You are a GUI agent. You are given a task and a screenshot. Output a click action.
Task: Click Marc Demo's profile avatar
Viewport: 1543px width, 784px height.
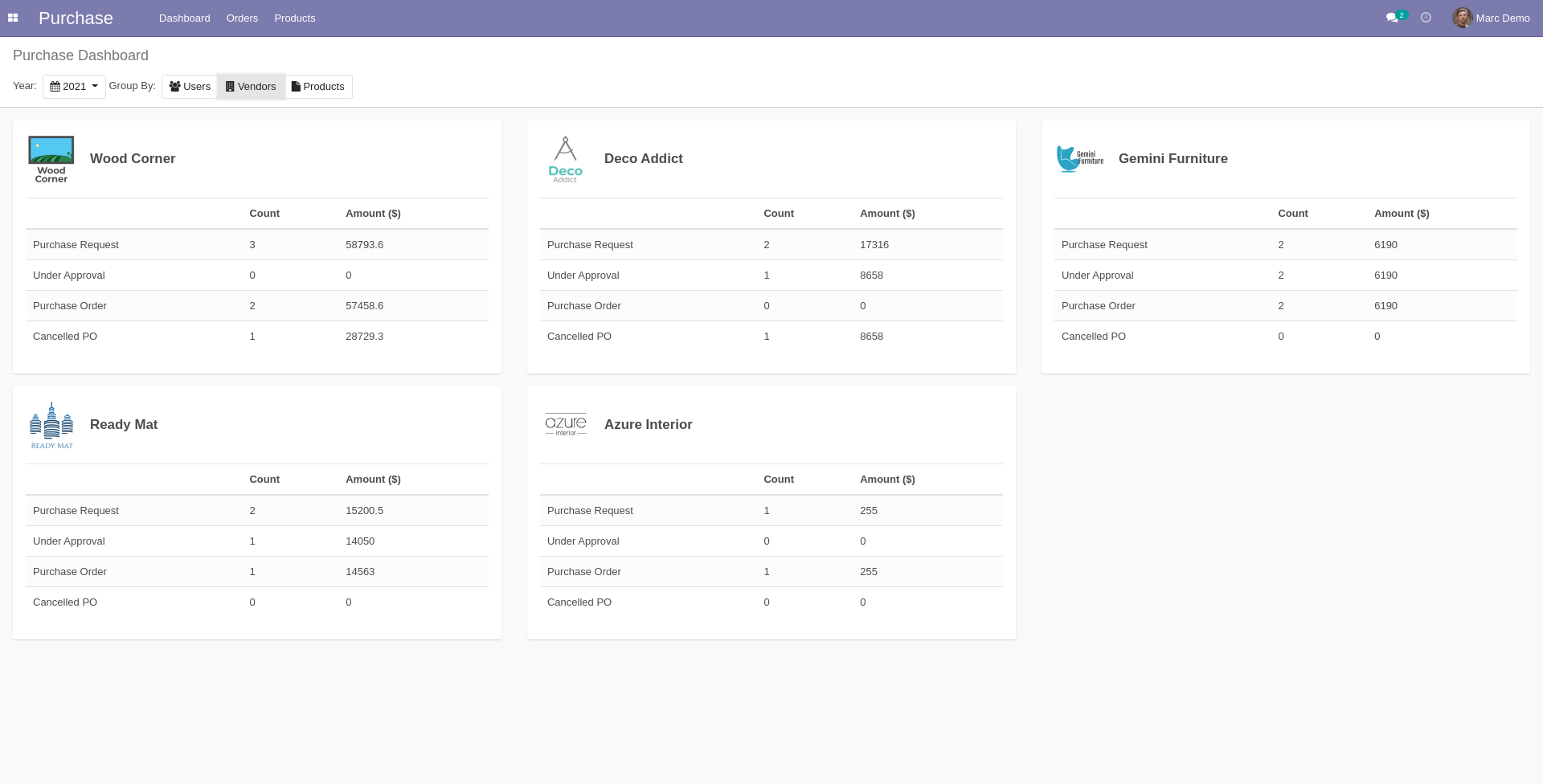click(x=1463, y=17)
